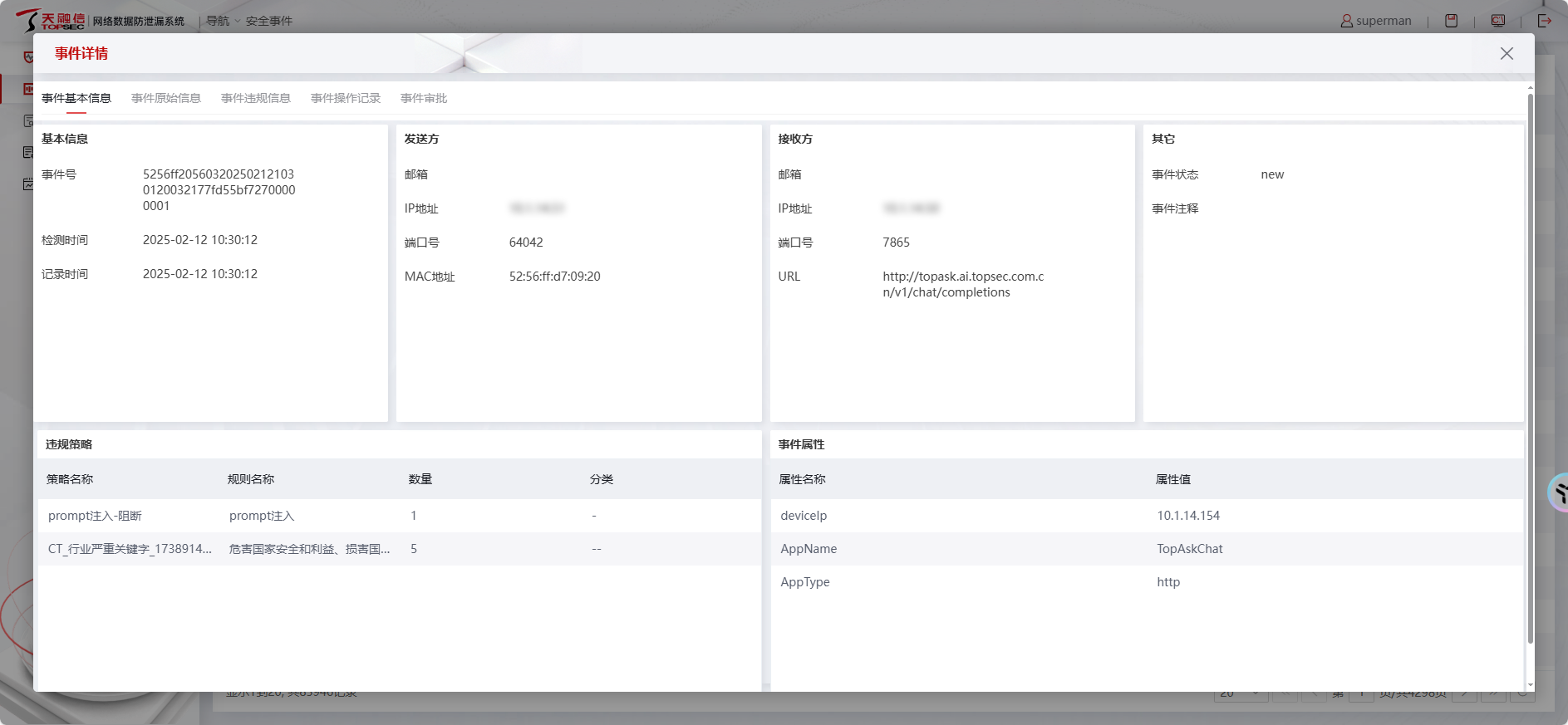Click the floating assistant icon at right edge

pos(1559,493)
